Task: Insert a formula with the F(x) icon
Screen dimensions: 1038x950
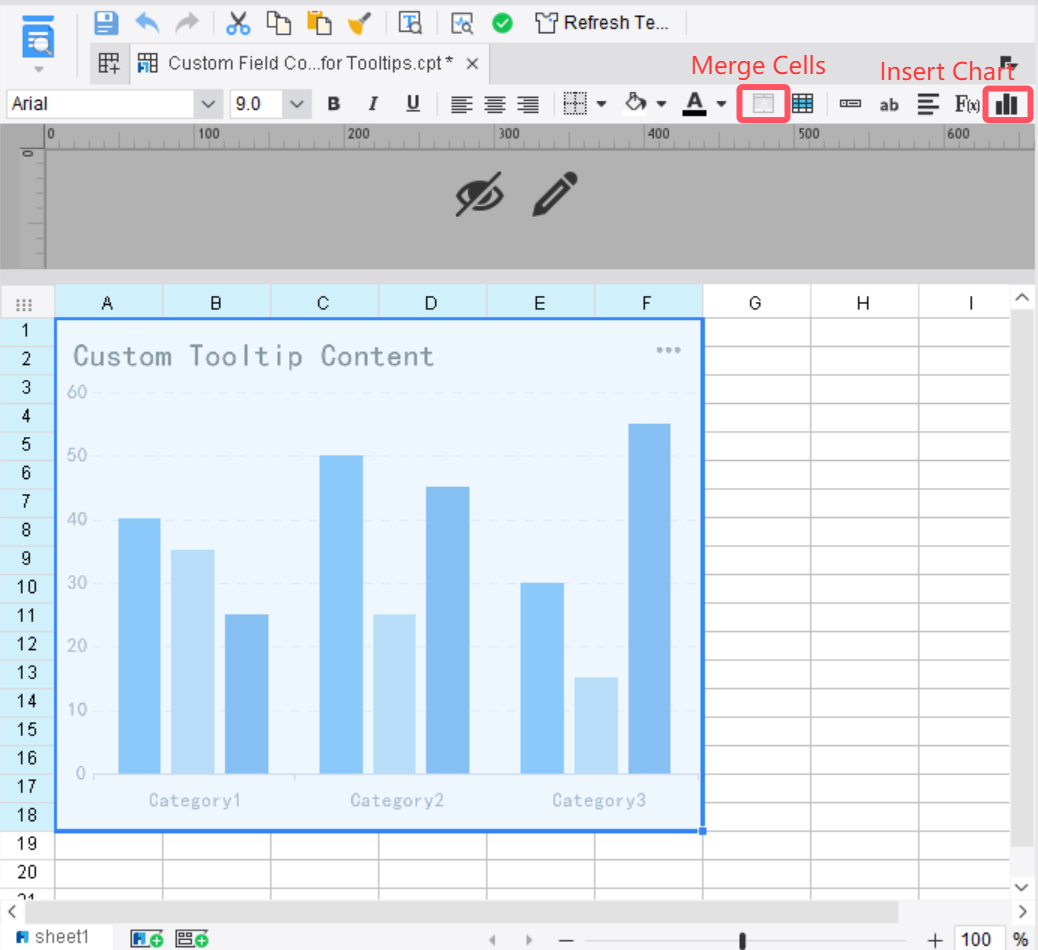Action: [x=965, y=103]
